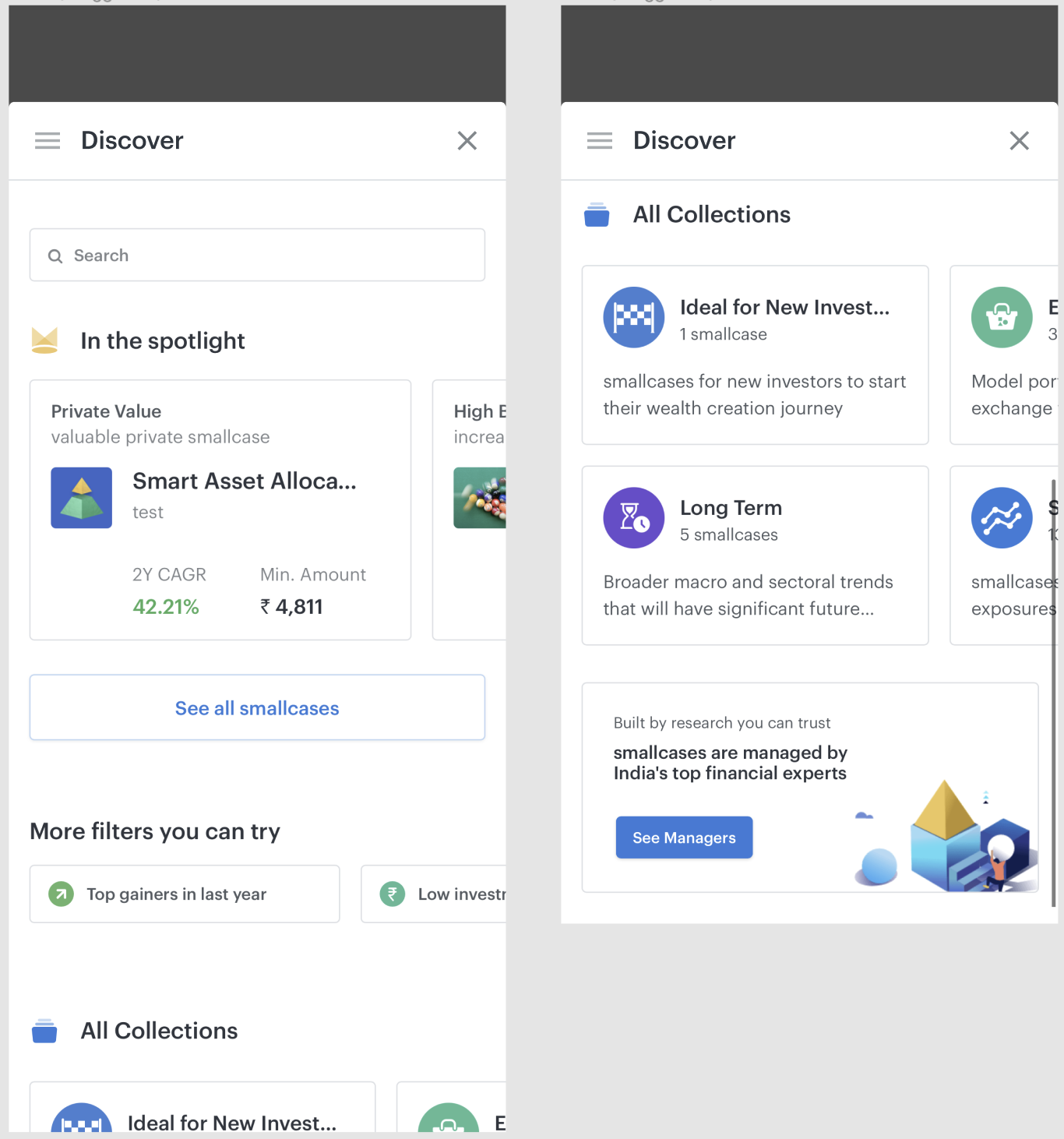Open Long Term hourglass icon
The image size is (1064, 1139).
pyautogui.click(x=634, y=518)
